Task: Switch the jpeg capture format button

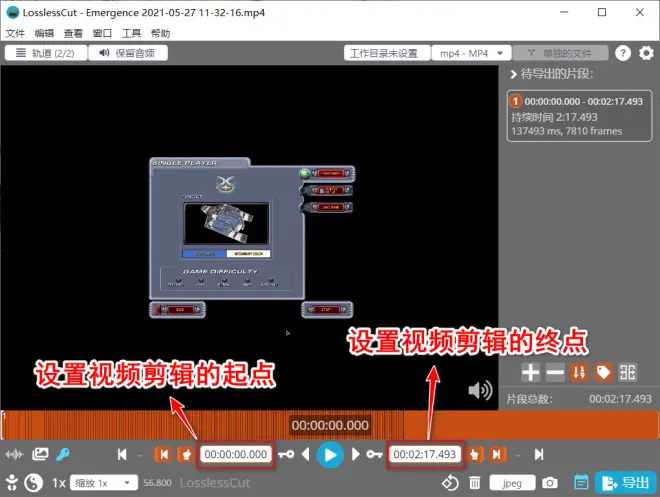Action: coord(512,483)
